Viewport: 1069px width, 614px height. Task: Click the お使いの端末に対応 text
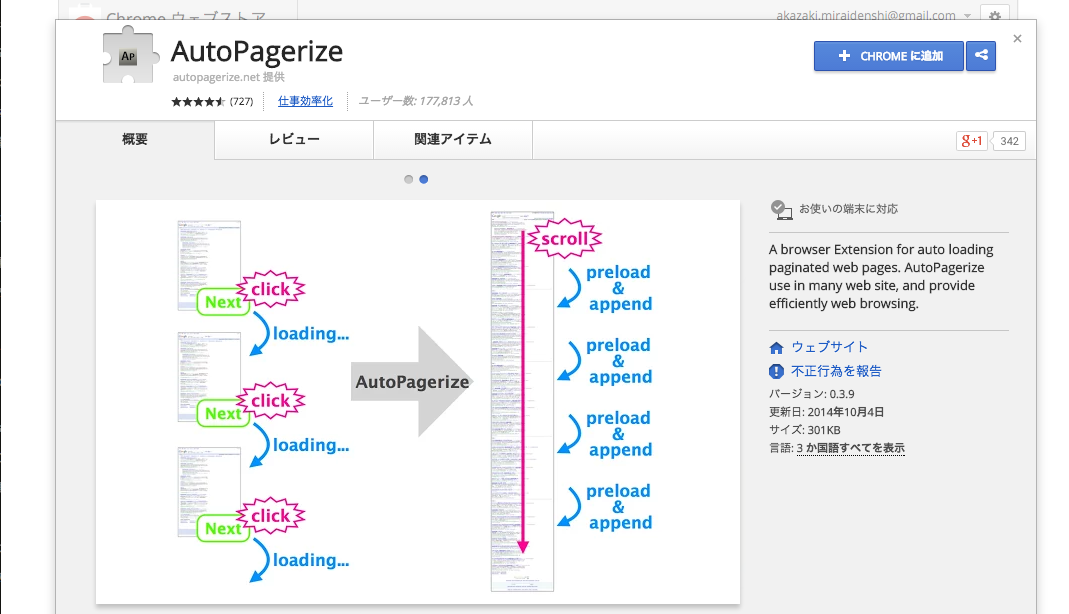(848, 209)
